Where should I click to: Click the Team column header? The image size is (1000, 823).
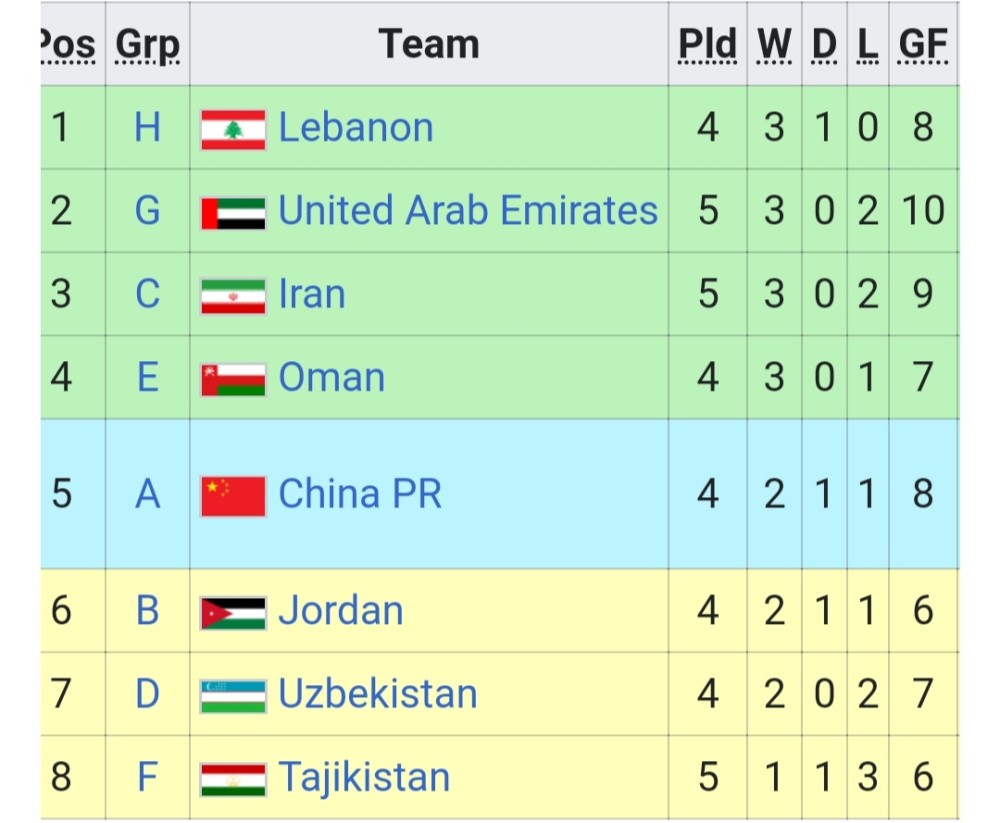point(429,44)
